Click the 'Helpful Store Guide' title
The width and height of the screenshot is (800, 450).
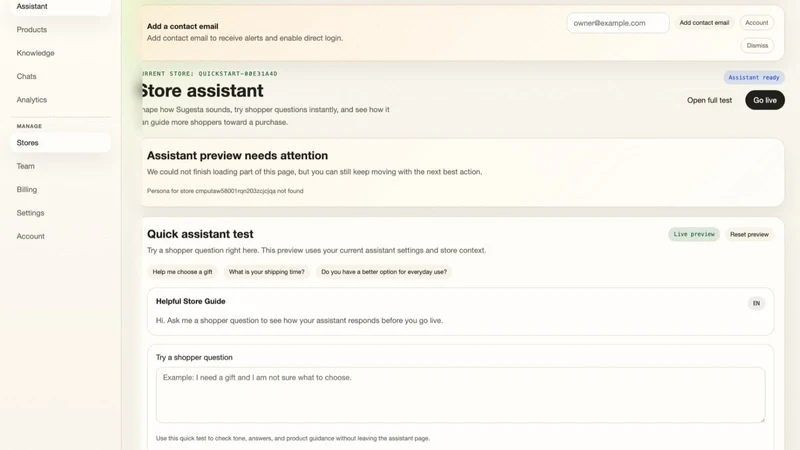click(x=190, y=302)
